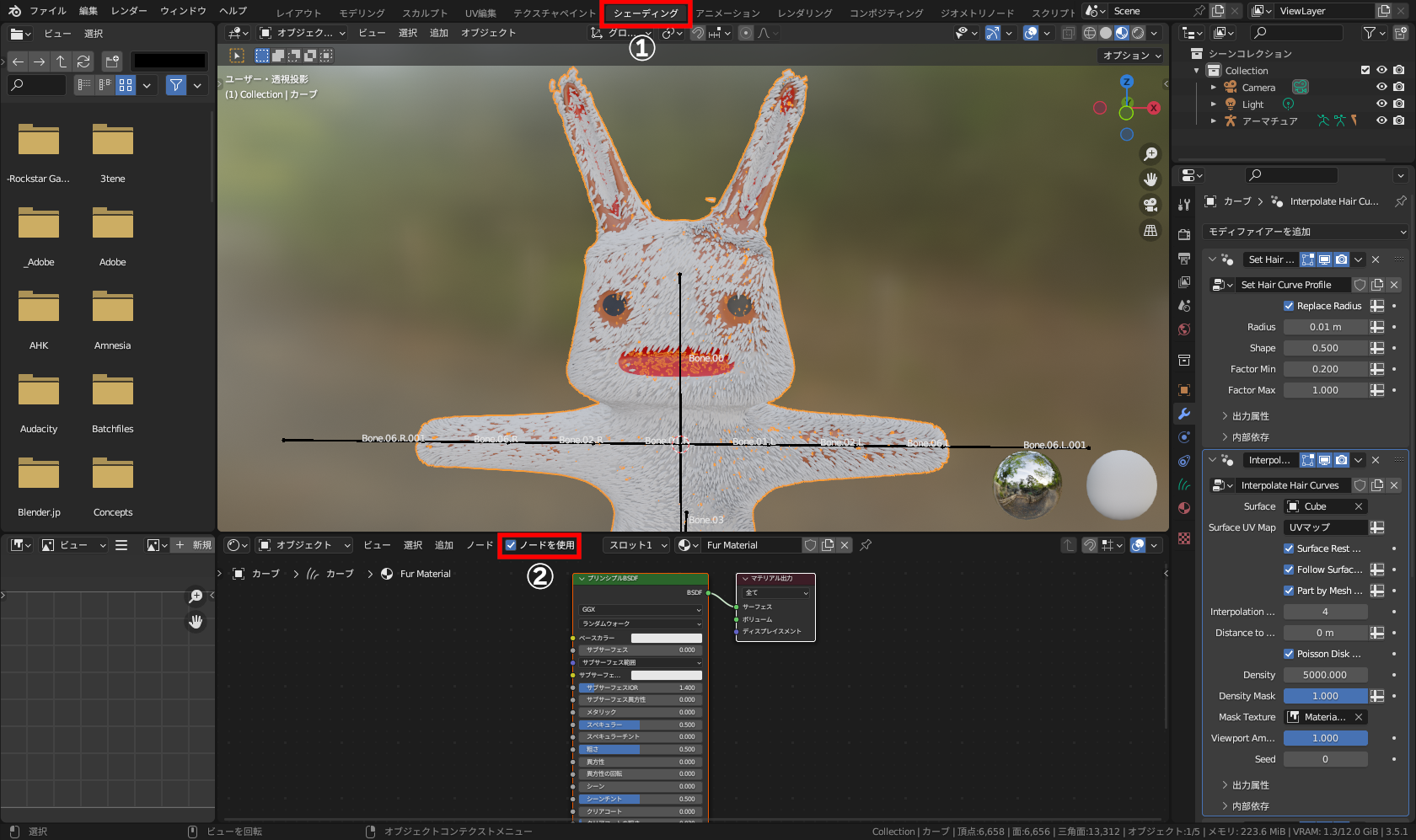The height and width of the screenshot is (840, 1416).
Task: Click the viewport zoom magnifier icon
Action: click(x=1150, y=154)
